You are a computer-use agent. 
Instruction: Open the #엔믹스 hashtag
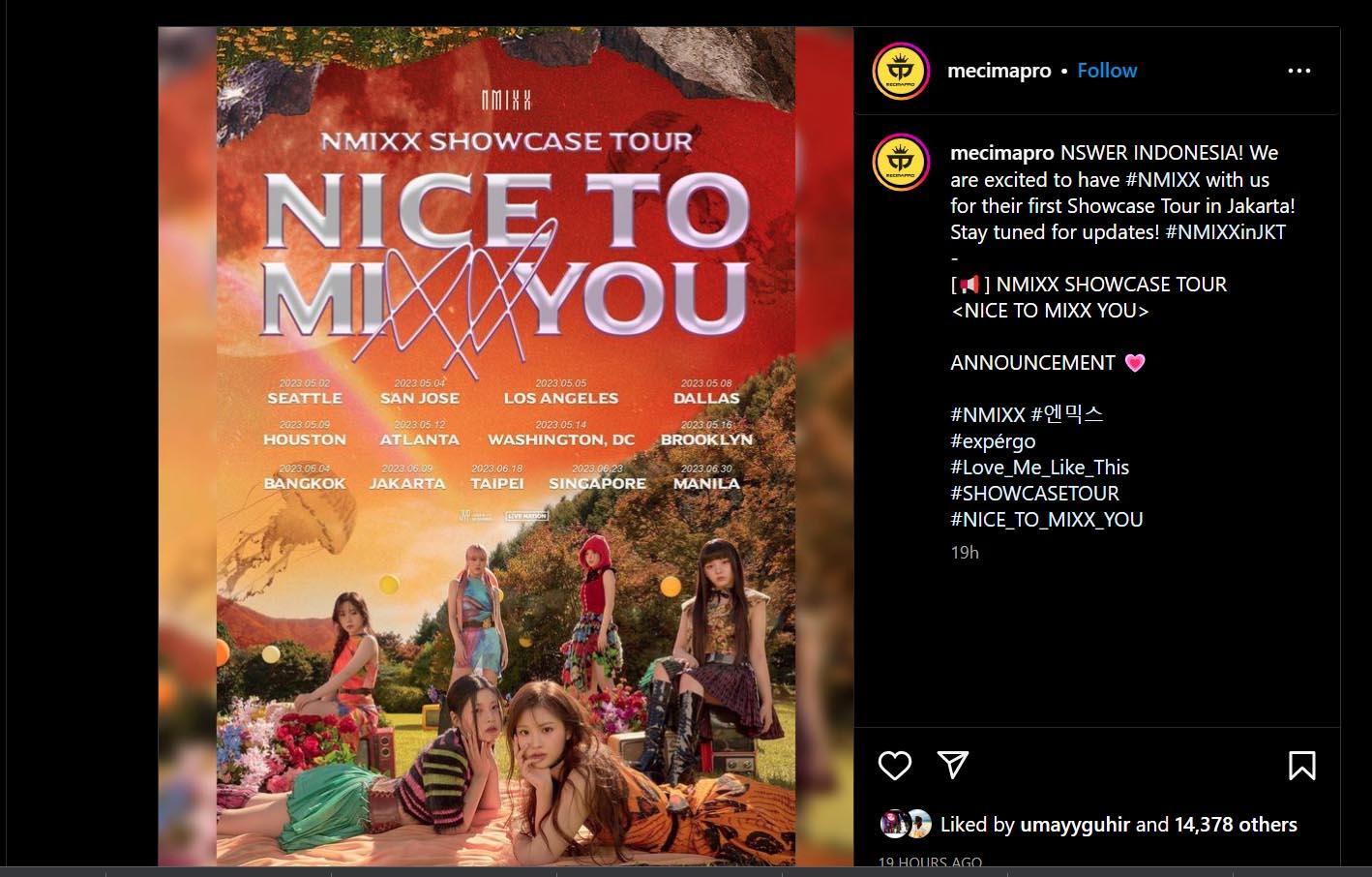[x=1067, y=414]
